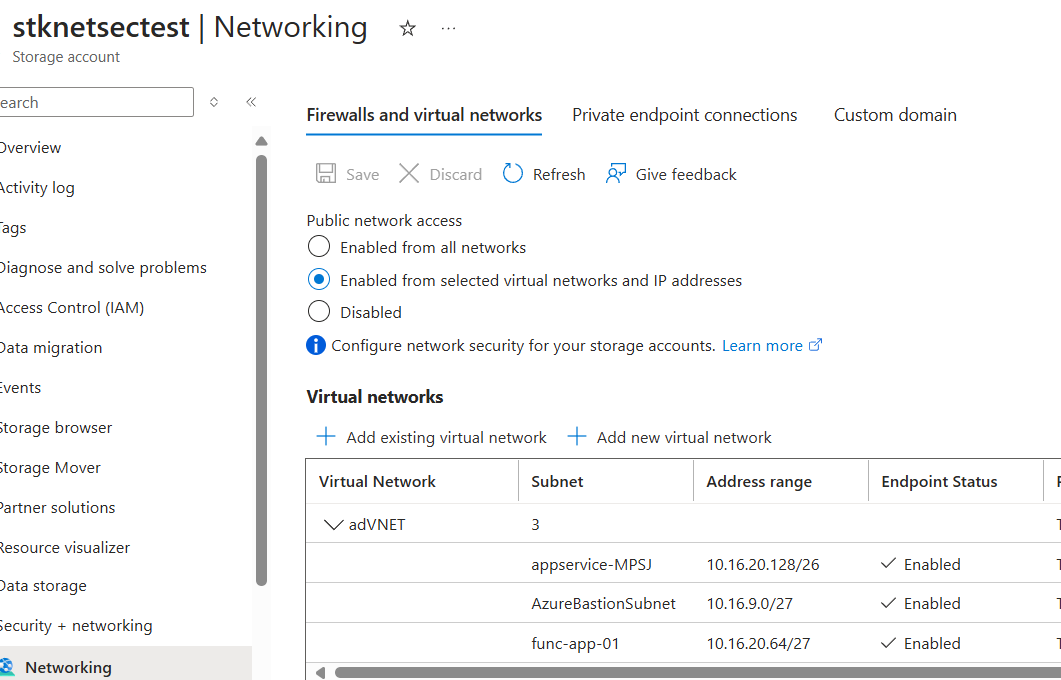Click the sidebar scroll up arrow
Screen dimensions: 1061x680
(262, 141)
